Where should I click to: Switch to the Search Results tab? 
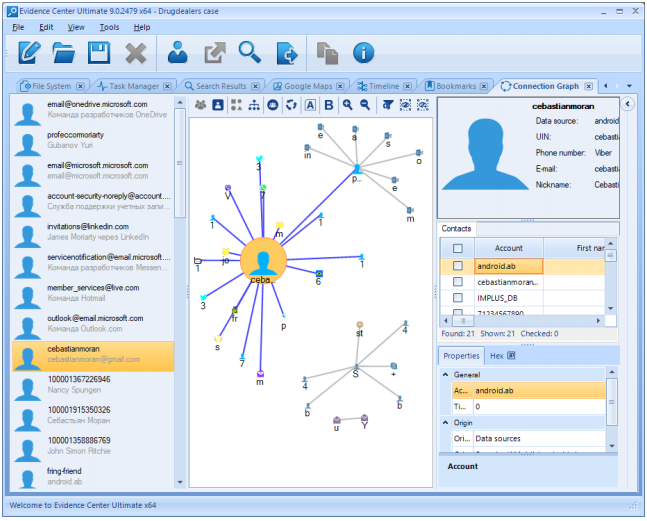[221, 86]
